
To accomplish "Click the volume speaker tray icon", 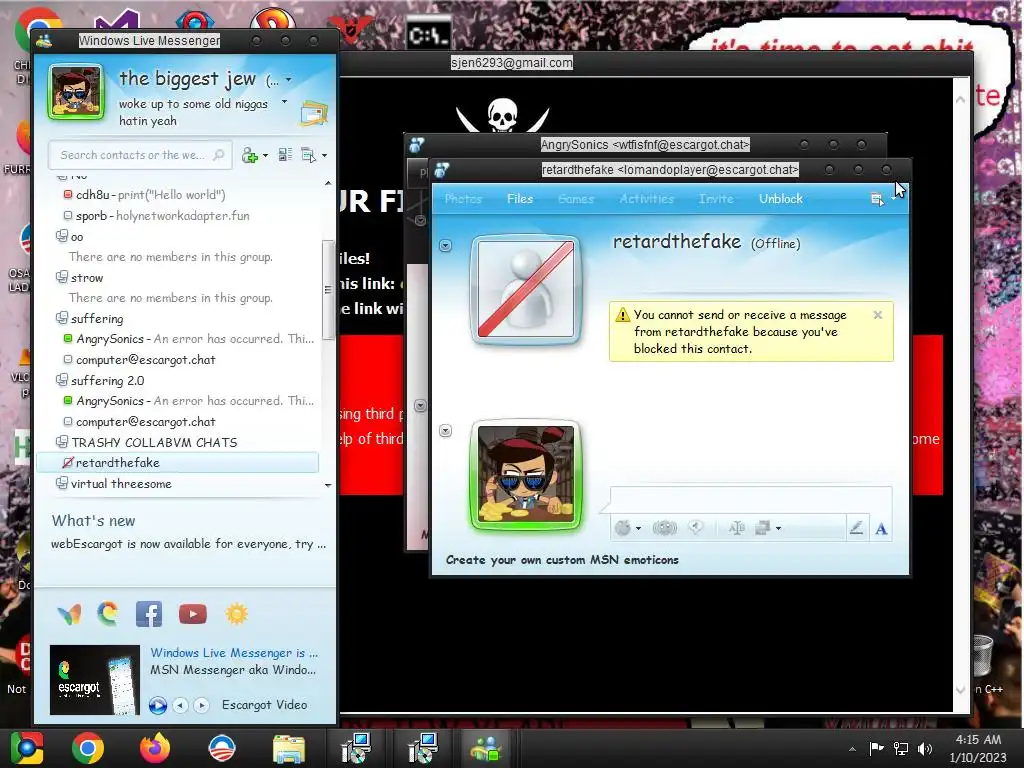I will coord(925,748).
